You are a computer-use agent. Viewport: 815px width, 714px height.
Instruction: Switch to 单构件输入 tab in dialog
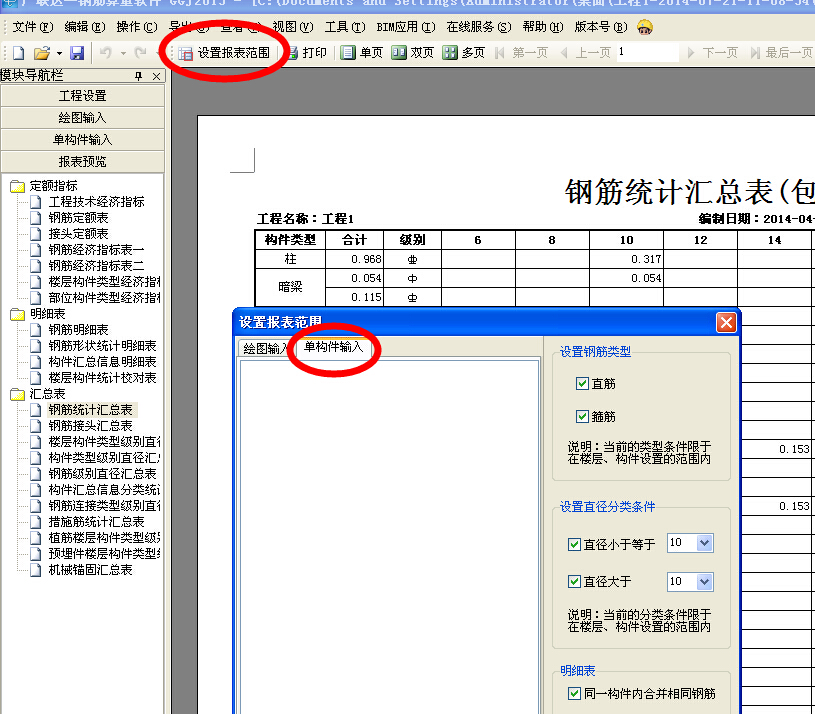333,347
